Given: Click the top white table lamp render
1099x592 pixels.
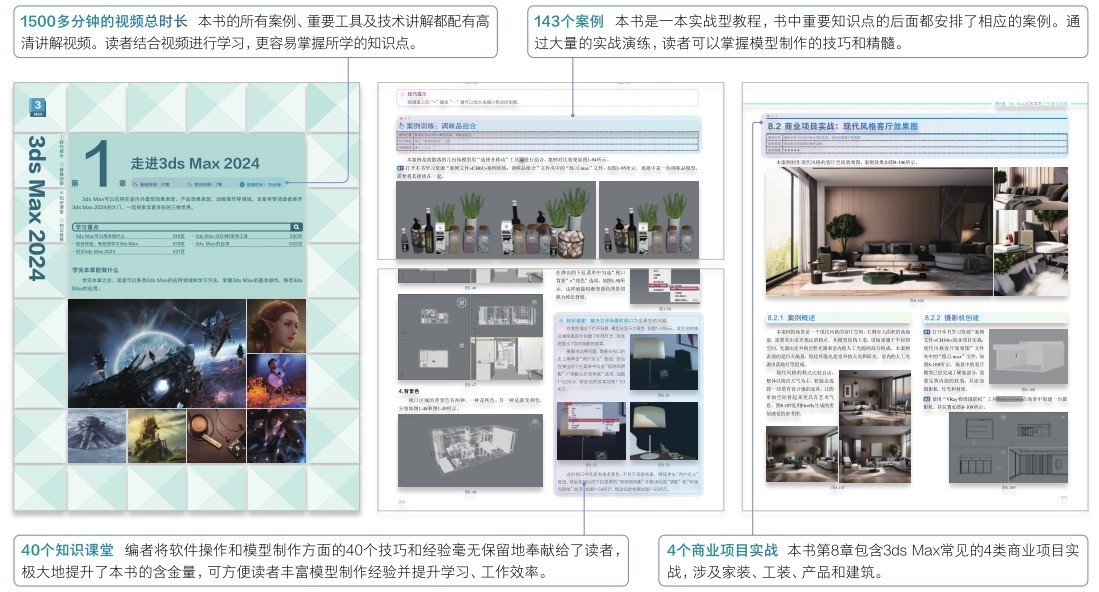Looking at the screenshot, I should 664,362.
